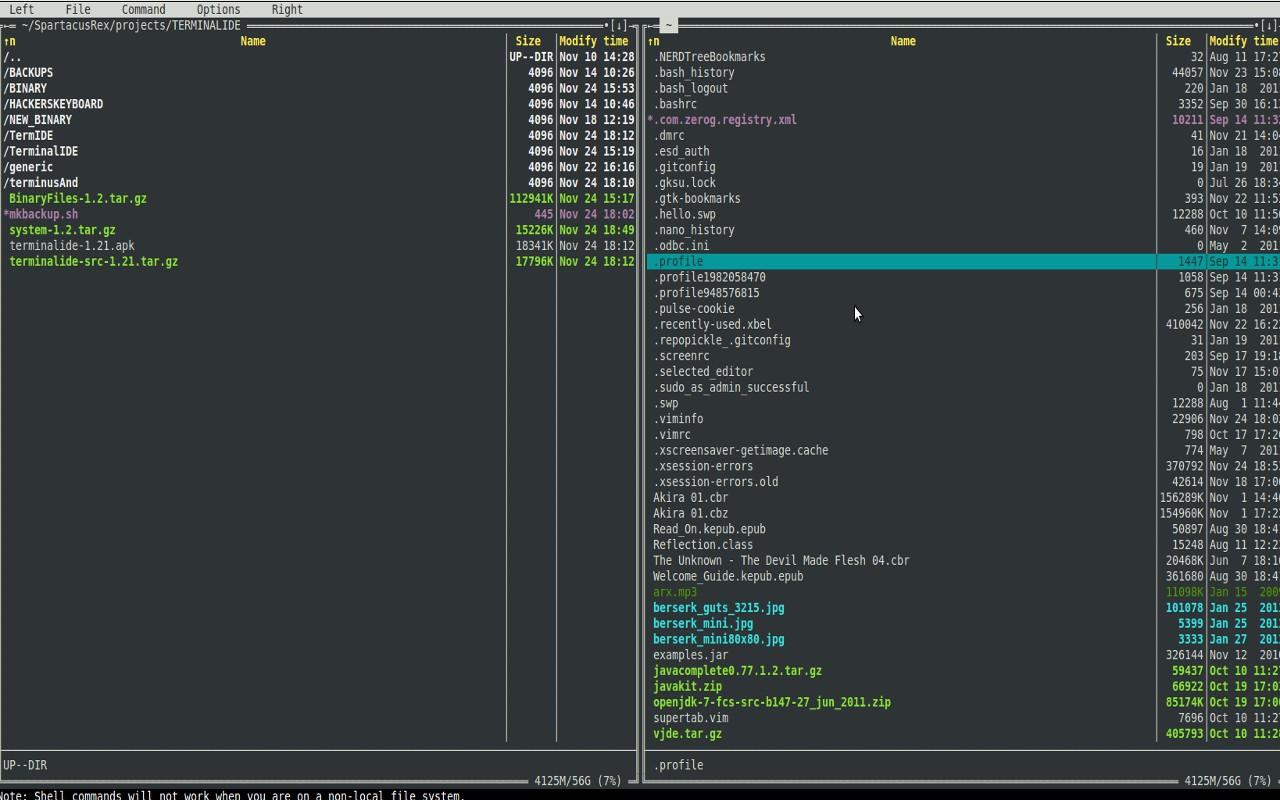The width and height of the screenshot is (1280, 800).
Task: Open the Left panel menu
Action: (x=21, y=9)
